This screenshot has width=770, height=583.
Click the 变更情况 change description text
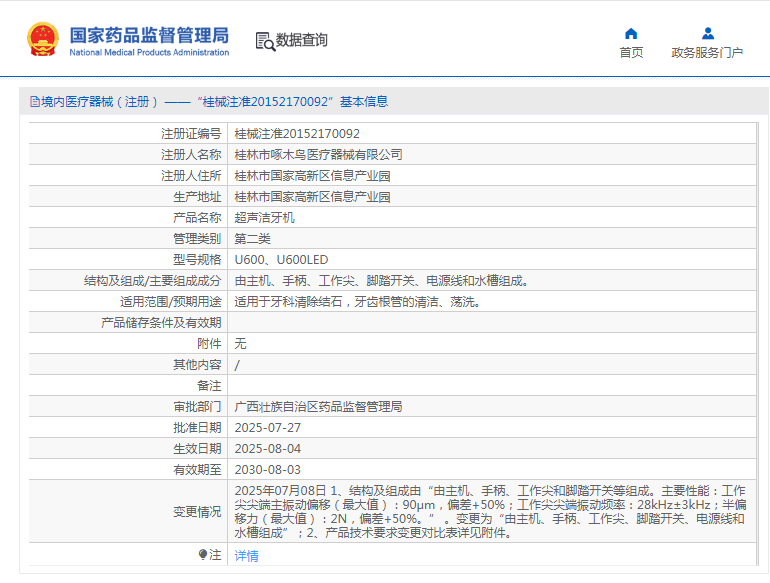490,512
